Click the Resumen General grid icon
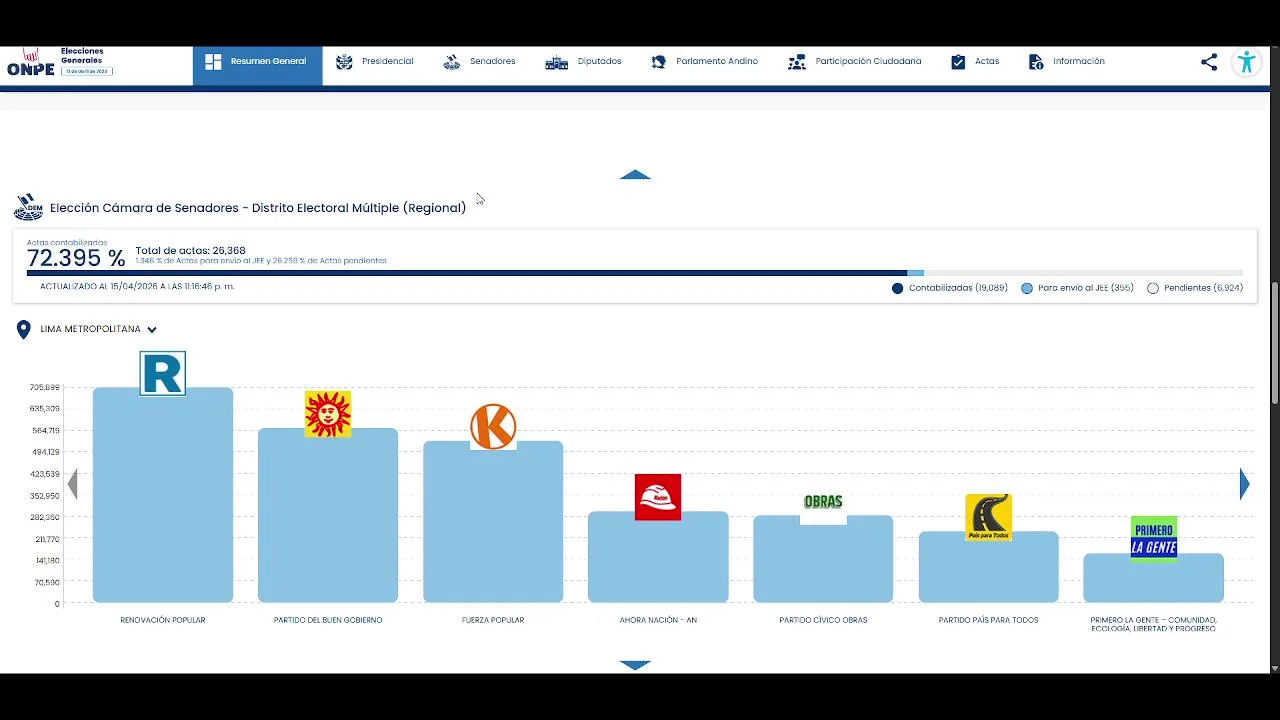 point(213,62)
